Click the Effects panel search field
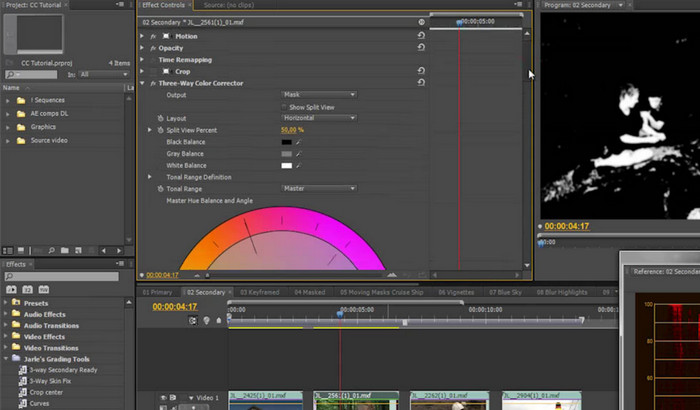 pos(62,276)
